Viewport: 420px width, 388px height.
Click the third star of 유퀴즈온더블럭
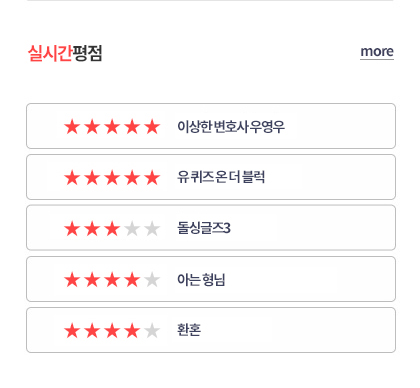coord(112,178)
